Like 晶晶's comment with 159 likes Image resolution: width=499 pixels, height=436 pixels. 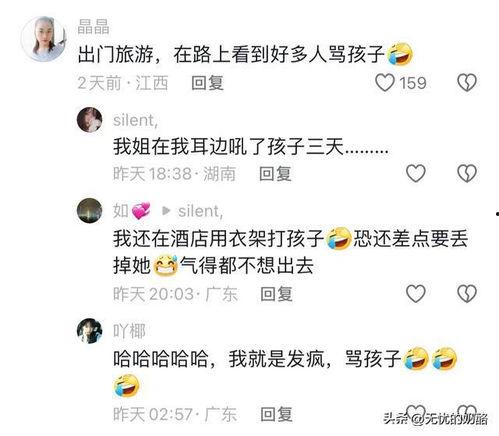click(x=385, y=83)
